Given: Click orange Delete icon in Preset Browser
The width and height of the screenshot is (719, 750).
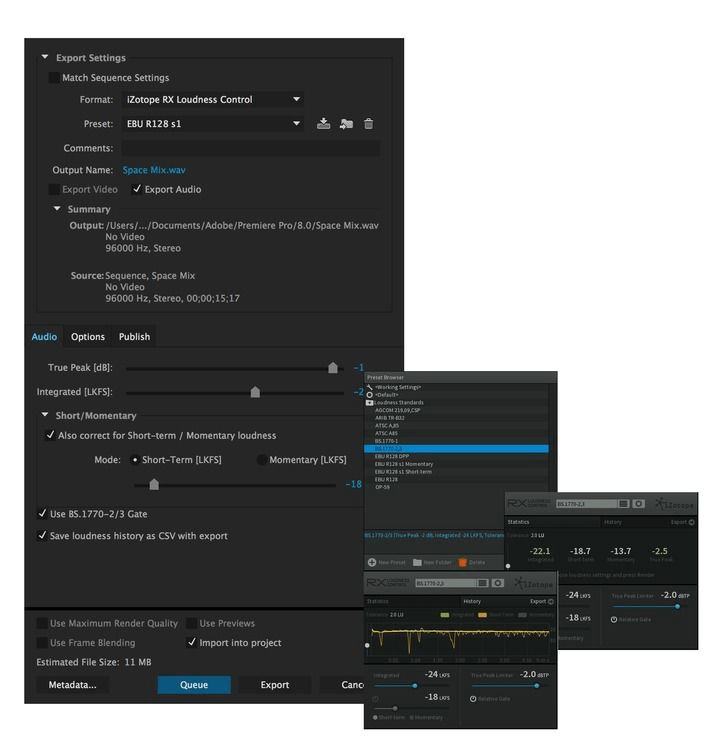Looking at the screenshot, I should click(x=463, y=562).
